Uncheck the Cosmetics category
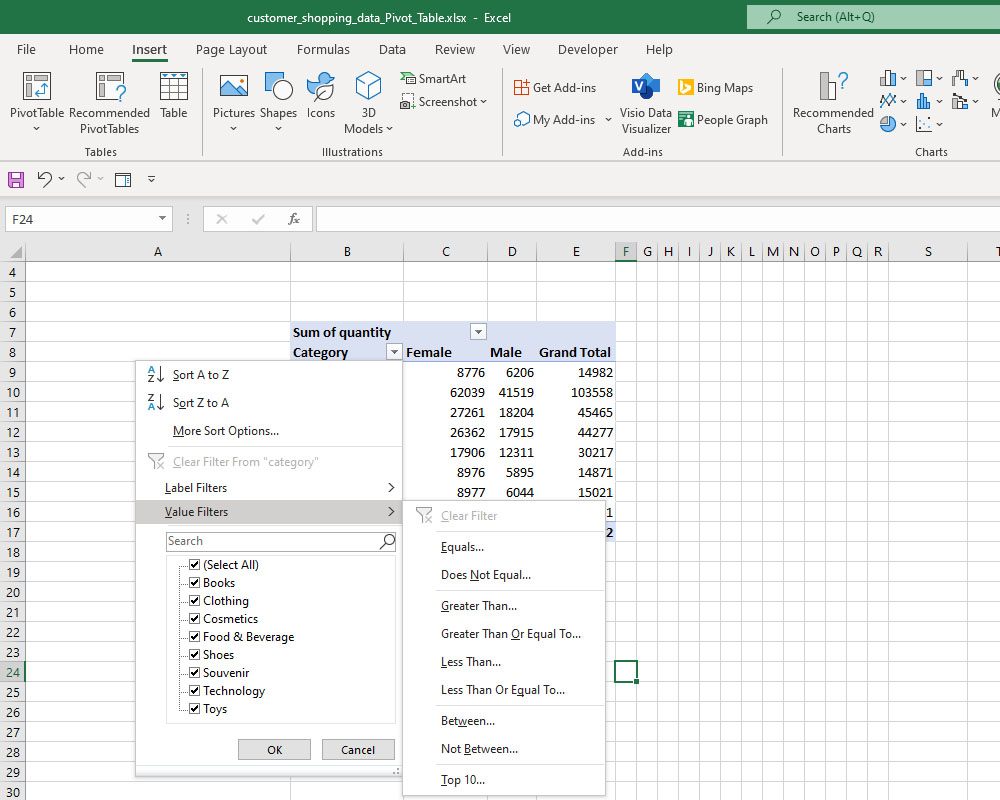 (x=195, y=618)
